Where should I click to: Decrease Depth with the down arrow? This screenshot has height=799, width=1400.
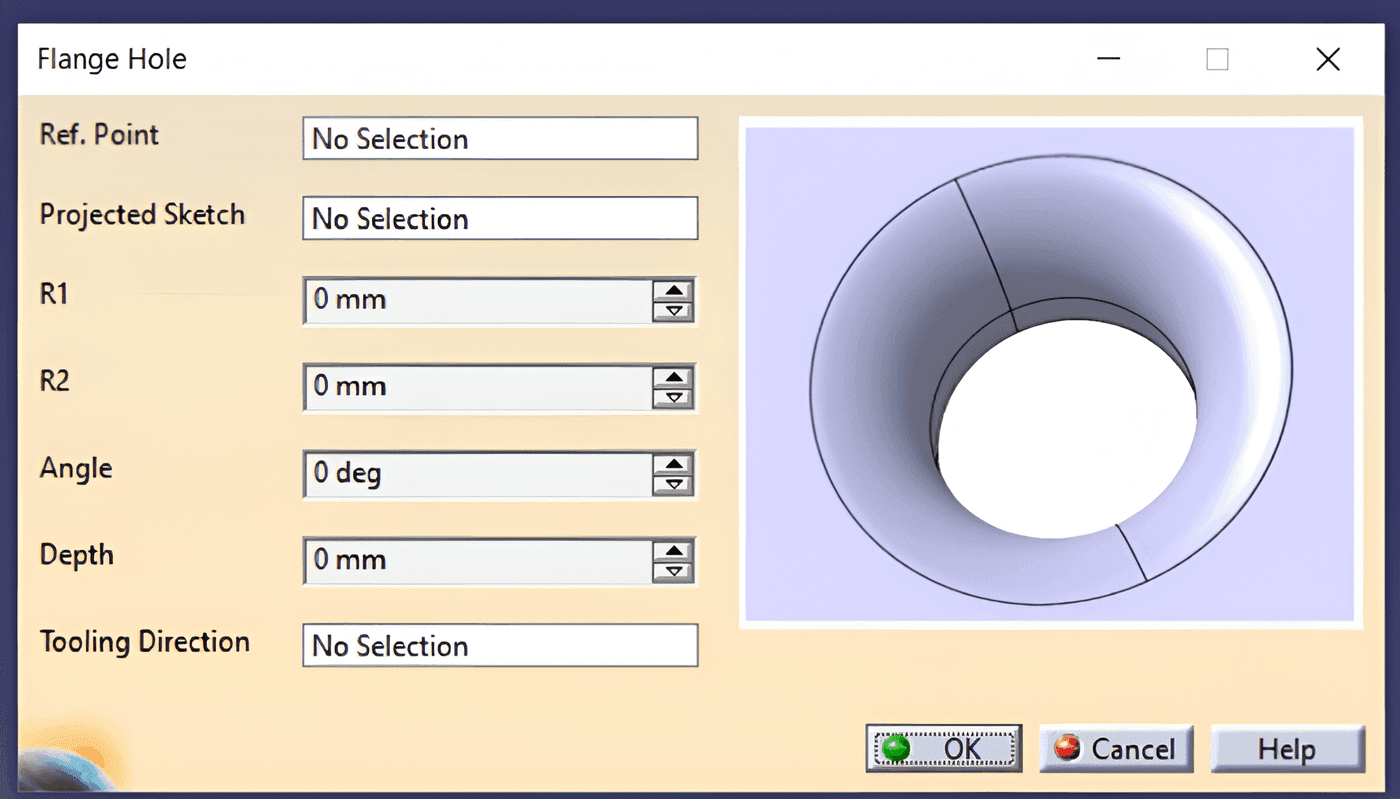pyautogui.click(x=674, y=572)
